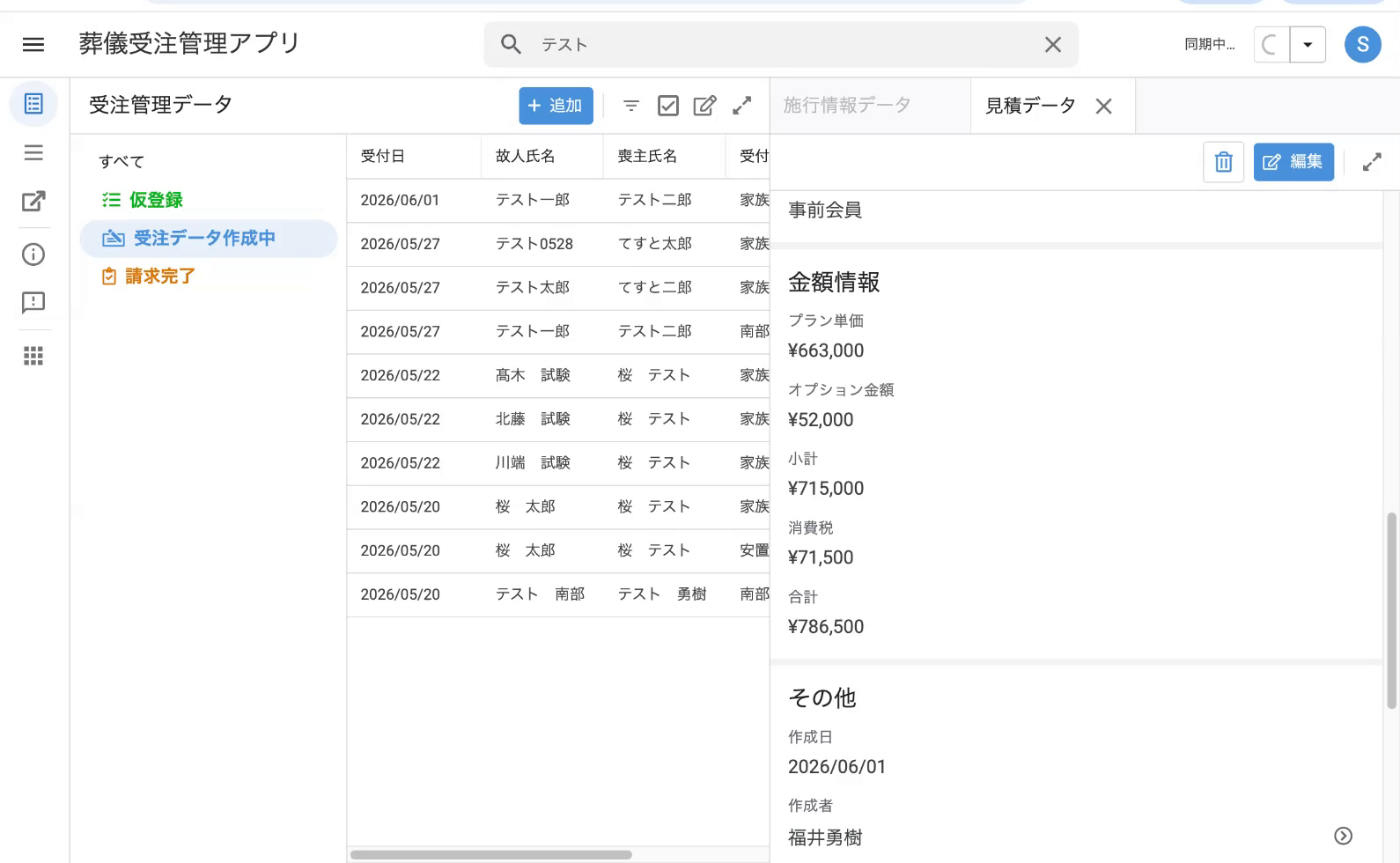Open the three-line list sidebar icon
Screen dimensions: 1400x863
[33, 152]
